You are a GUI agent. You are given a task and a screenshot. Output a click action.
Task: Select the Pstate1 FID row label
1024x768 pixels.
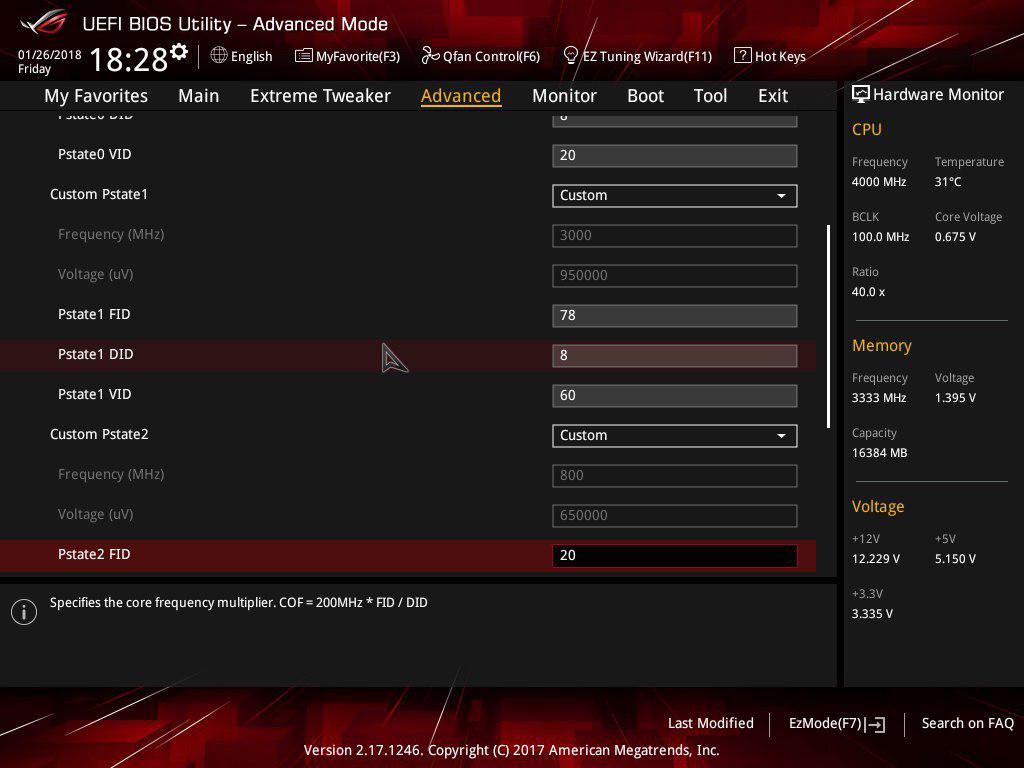tap(94, 315)
